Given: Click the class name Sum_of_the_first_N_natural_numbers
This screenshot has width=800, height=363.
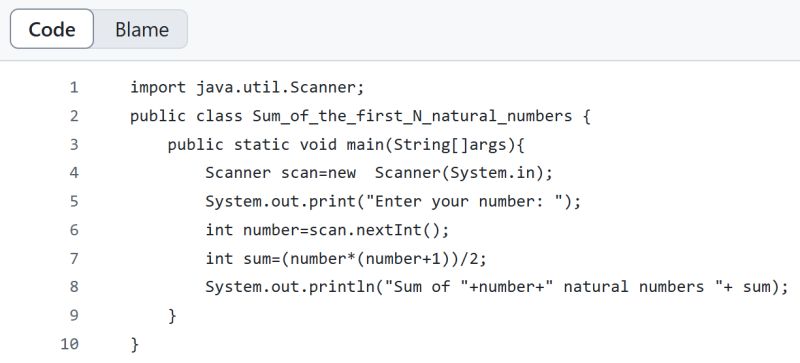Looking at the screenshot, I should tap(412, 117).
